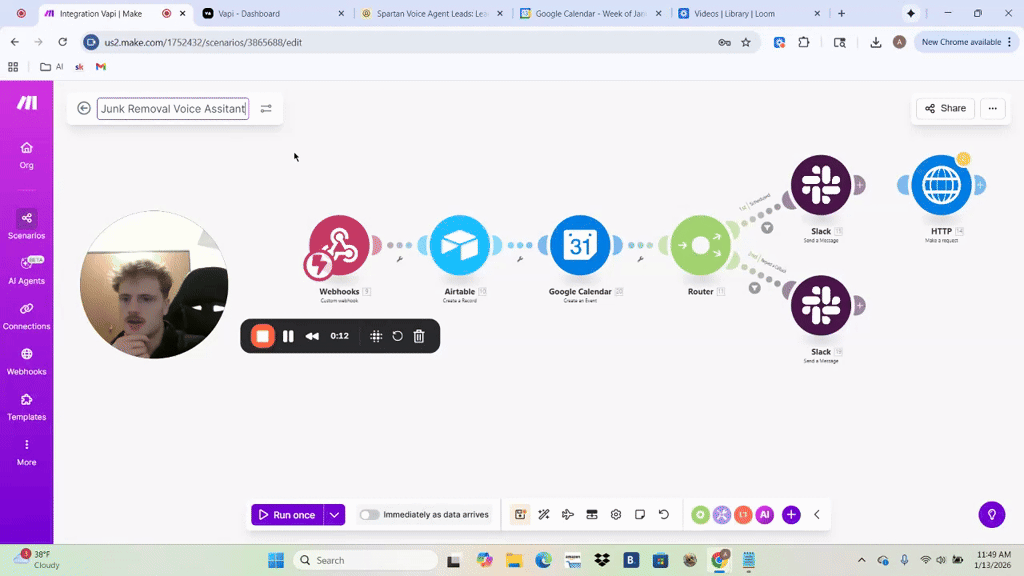The width and height of the screenshot is (1024, 576).
Task: Open the AI assistant circle in toolbar
Action: tap(765, 515)
